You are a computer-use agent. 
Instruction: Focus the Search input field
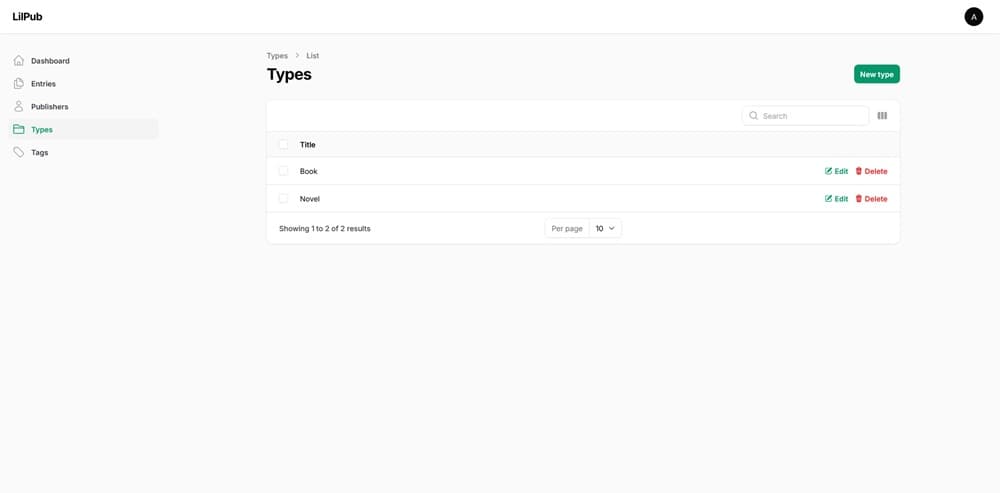812,116
